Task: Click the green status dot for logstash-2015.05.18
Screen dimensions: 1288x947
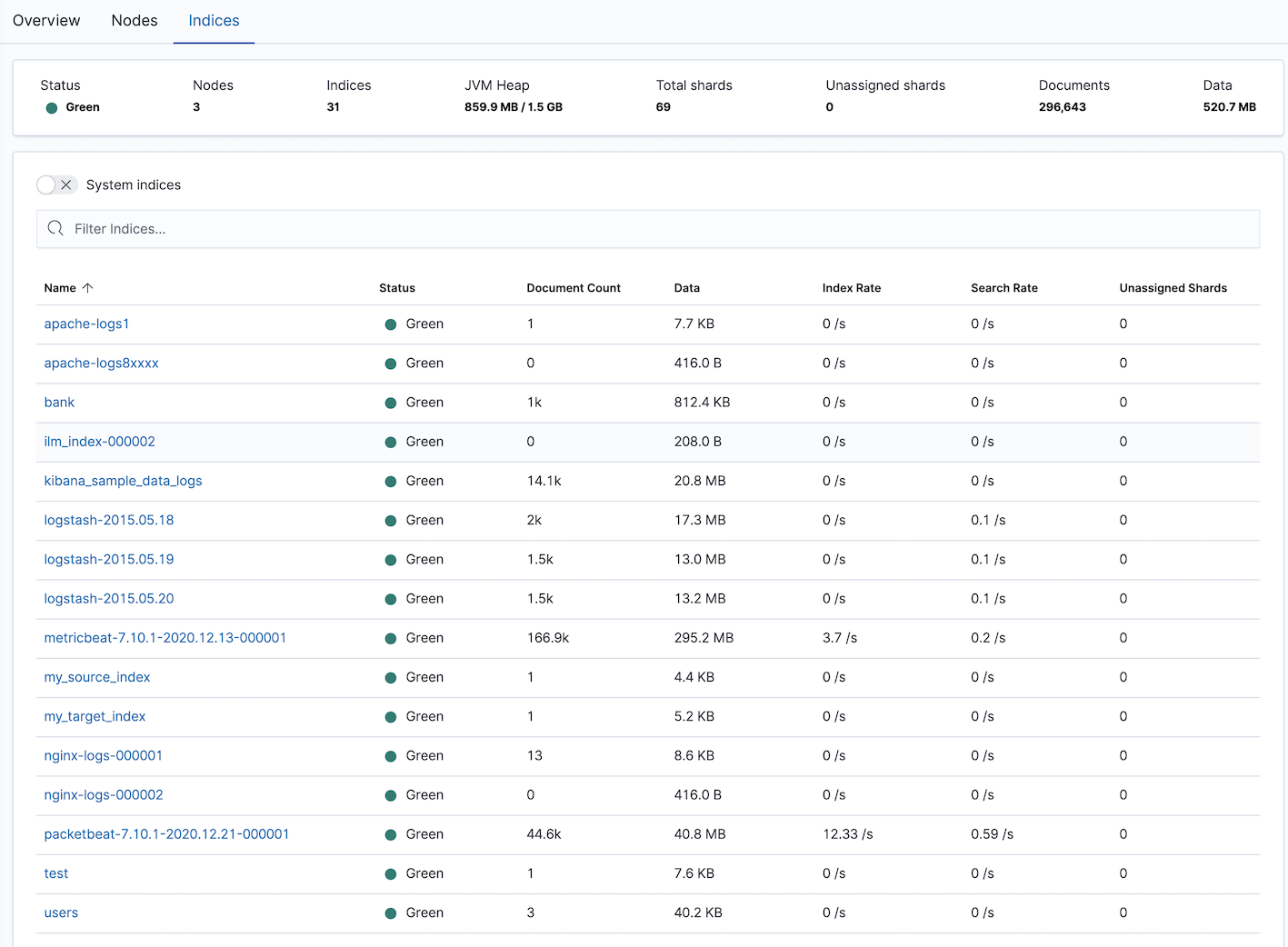Action: [391, 521]
